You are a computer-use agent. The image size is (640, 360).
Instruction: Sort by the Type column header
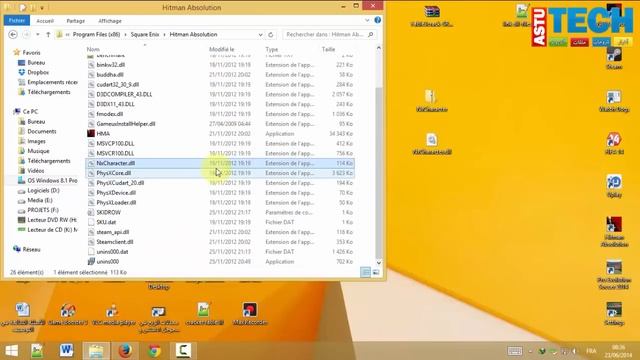pos(272,49)
